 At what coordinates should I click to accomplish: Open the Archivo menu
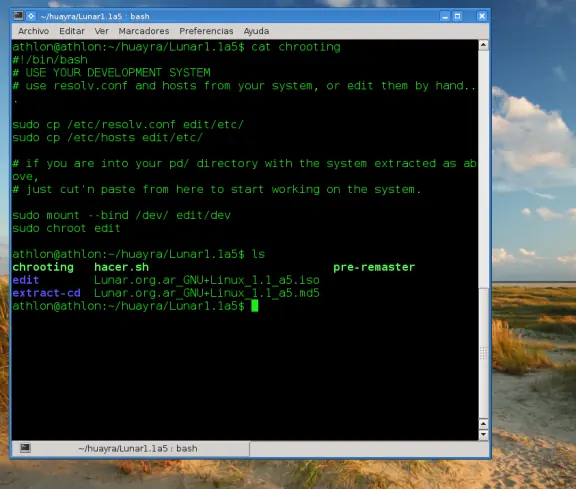[33, 31]
